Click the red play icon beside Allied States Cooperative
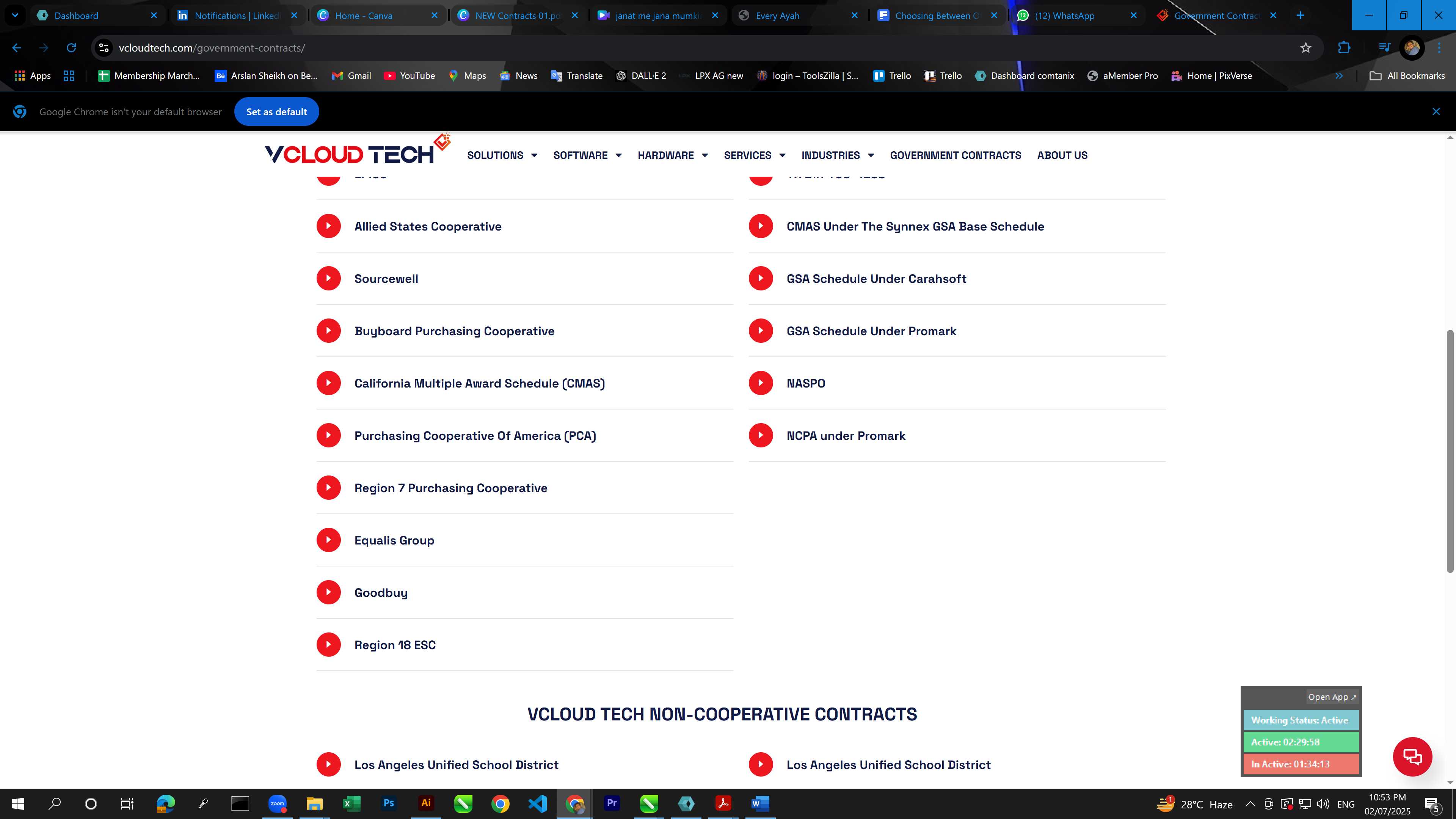 (328, 226)
